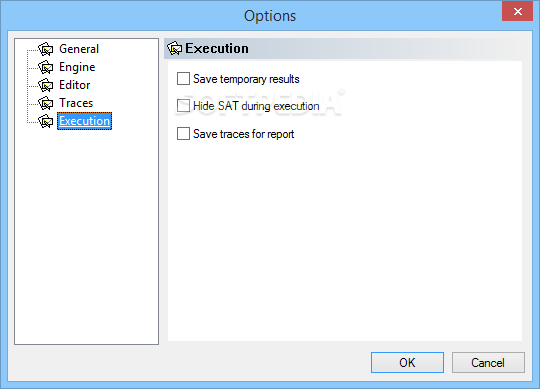This screenshot has height=389, width=540.
Task: Toggle Hide SAT during execution checkbox
Action: pyautogui.click(x=183, y=106)
